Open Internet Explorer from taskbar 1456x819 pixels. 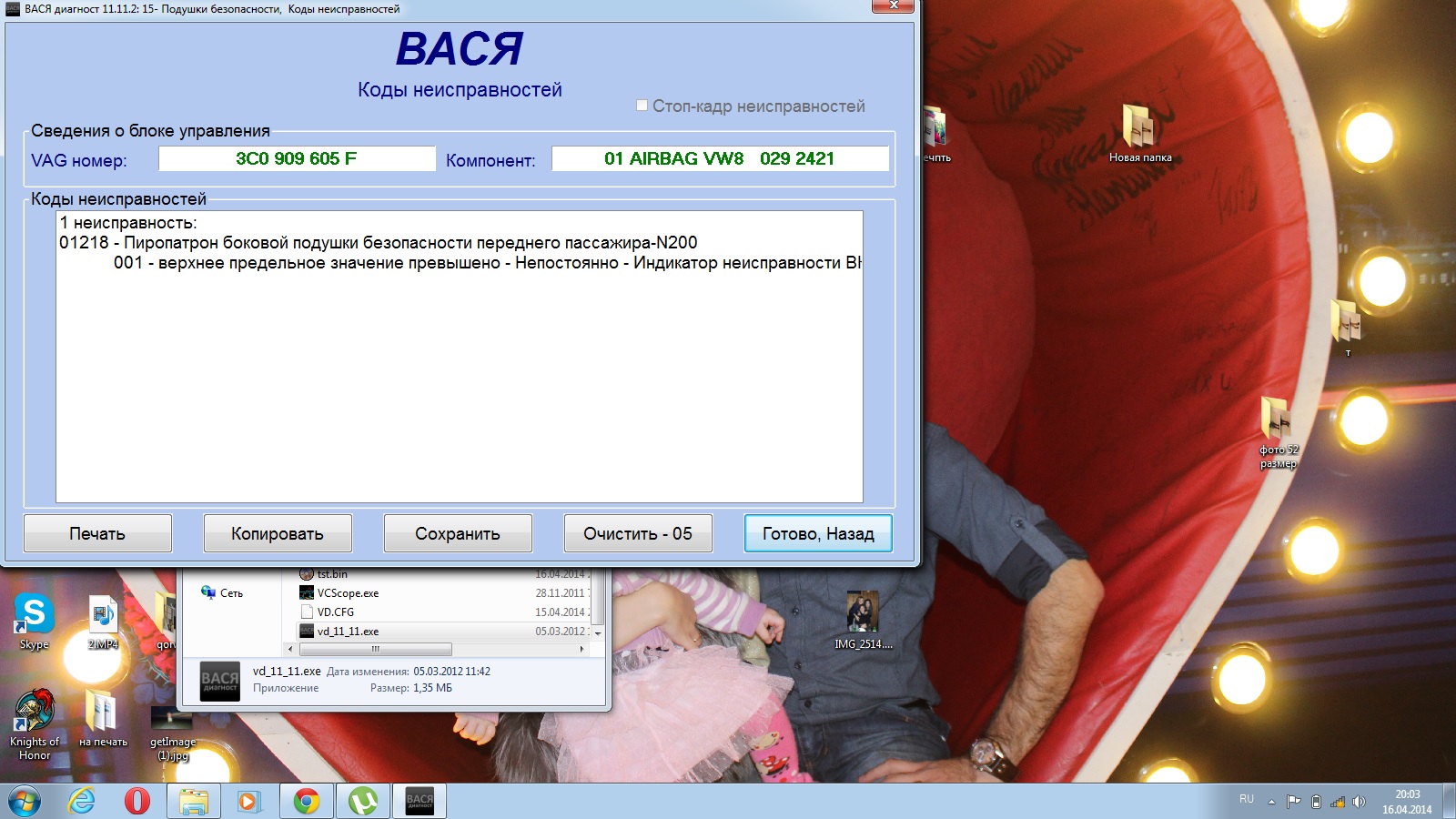click(x=82, y=801)
